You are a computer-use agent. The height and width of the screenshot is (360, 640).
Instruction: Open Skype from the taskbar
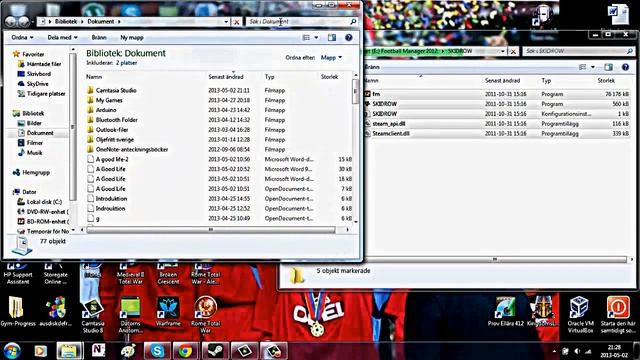coord(157,351)
